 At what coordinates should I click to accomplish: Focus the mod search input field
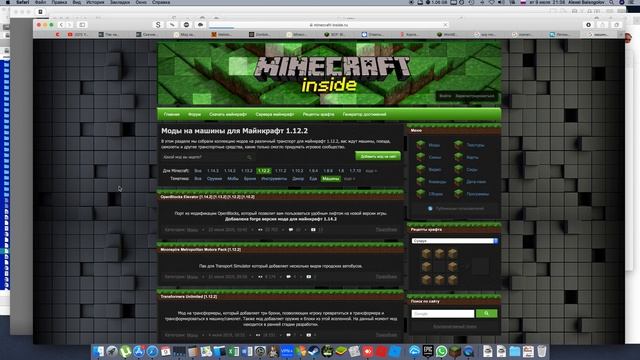coord(207,157)
